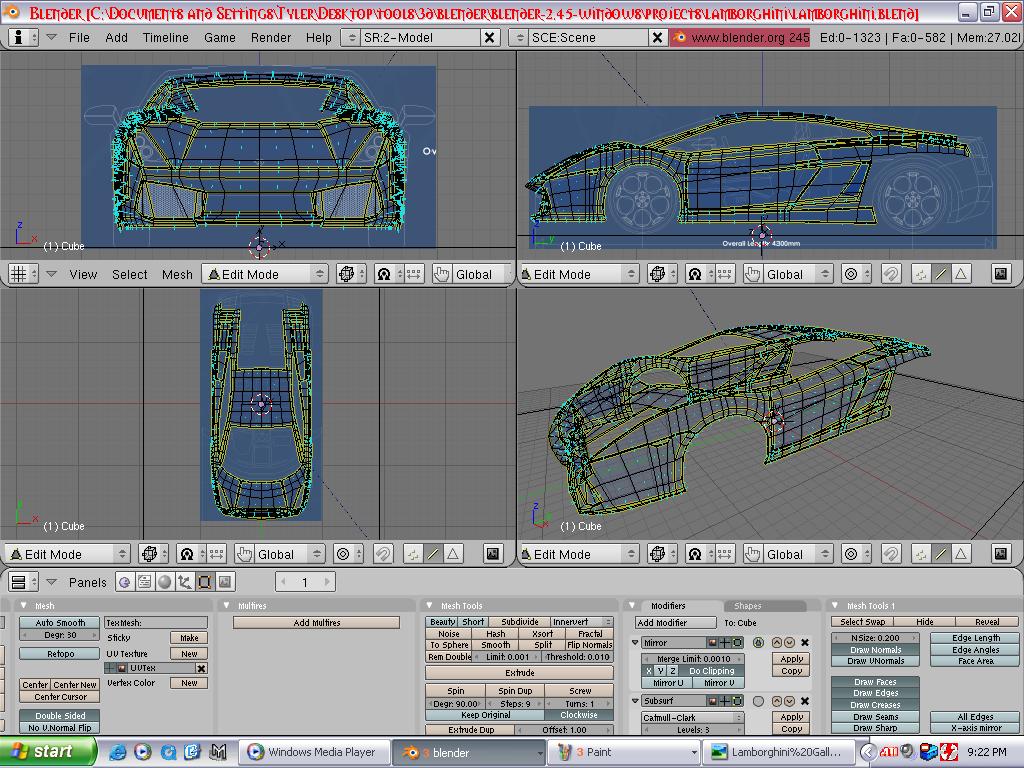Toggle Clockwise spin option
This screenshot has width=1024, height=768.
(x=579, y=715)
